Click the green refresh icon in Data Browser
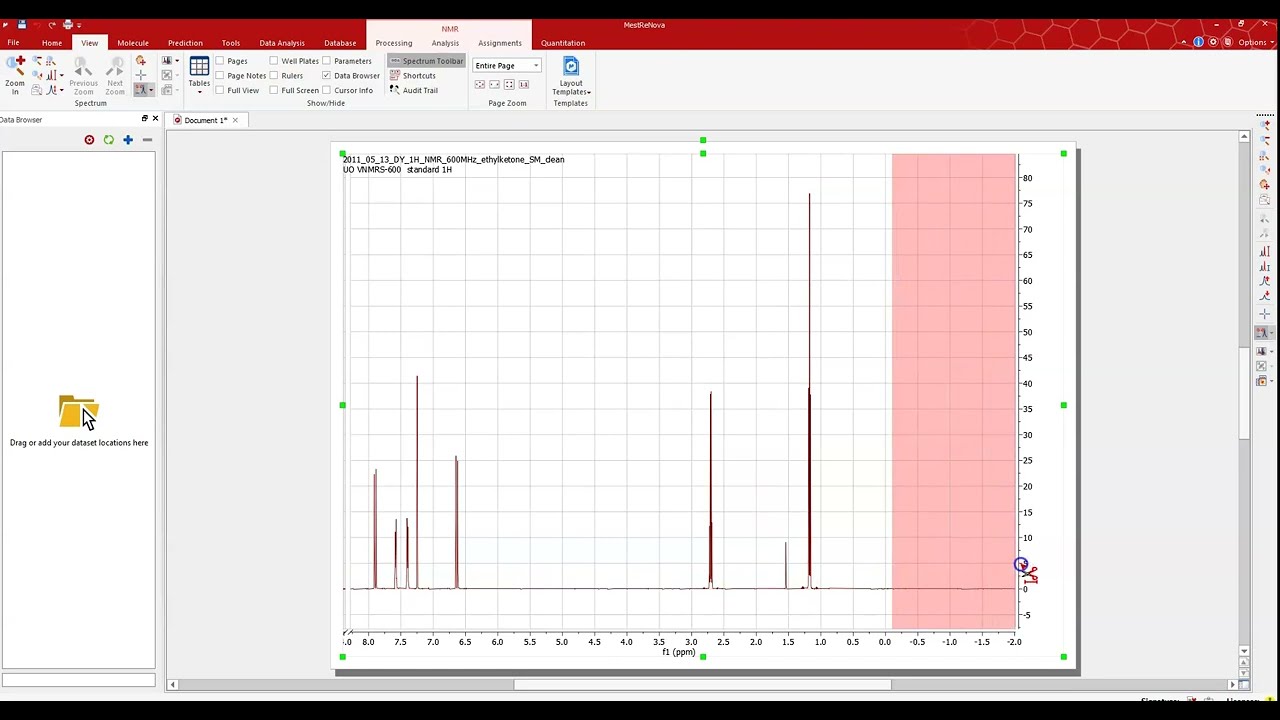The width and height of the screenshot is (1280, 720). pos(109,140)
